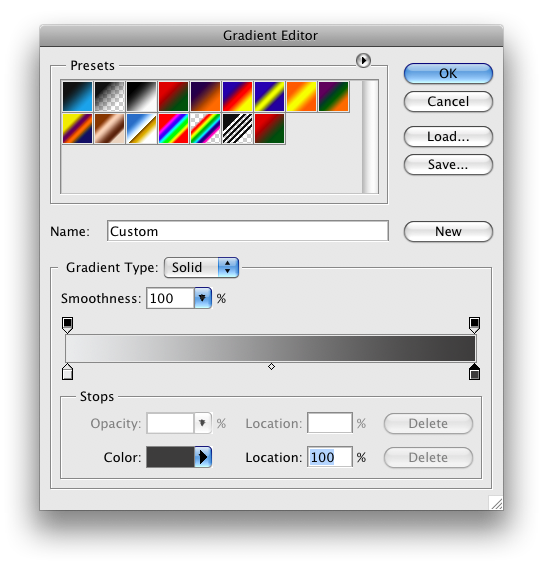Click the midpoint diamond below the gradient bar
Image resolution: width=543 pixels, height=565 pixels.
[271, 366]
